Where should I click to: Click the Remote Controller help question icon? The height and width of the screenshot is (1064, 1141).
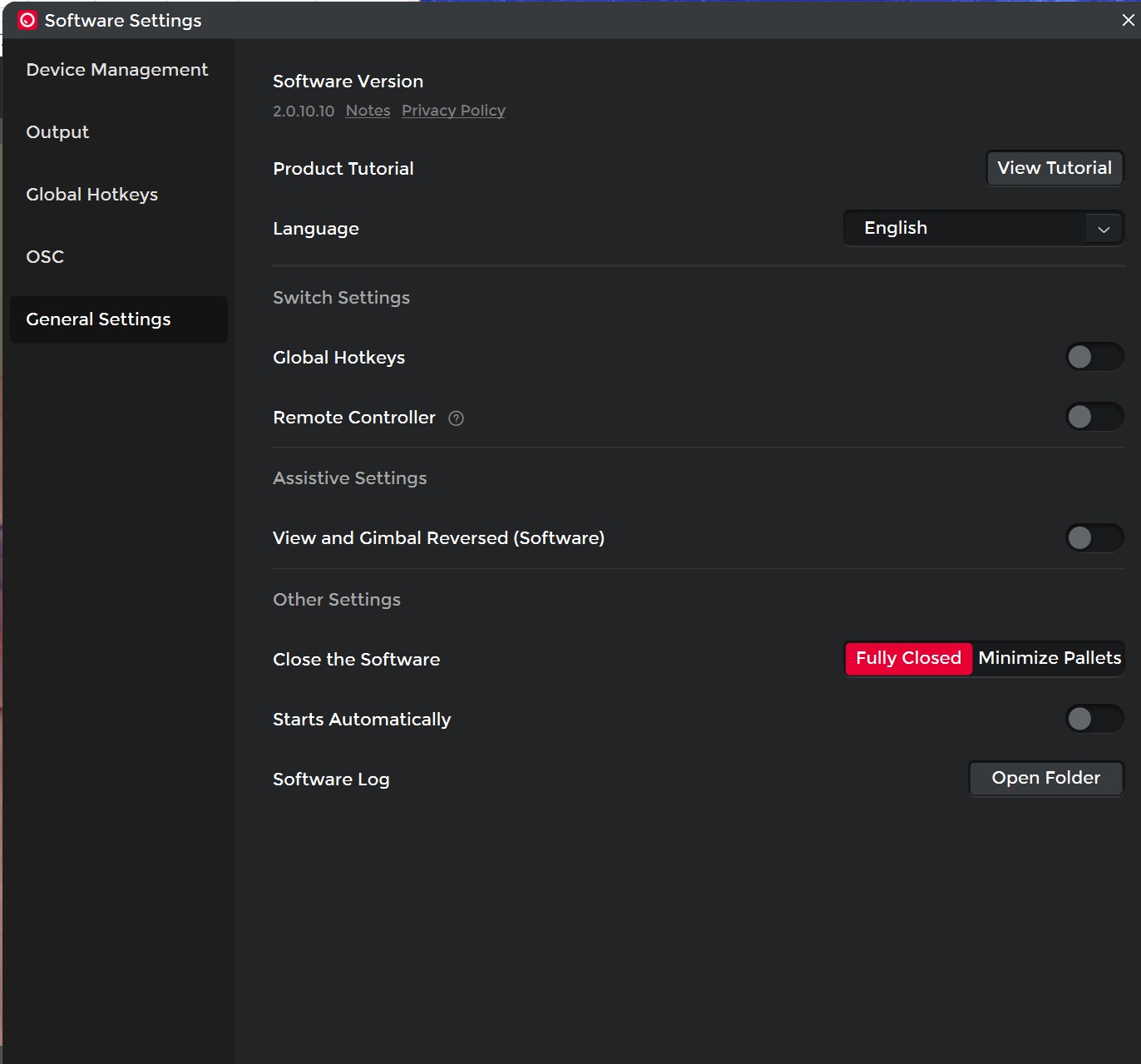[x=456, y=418]
